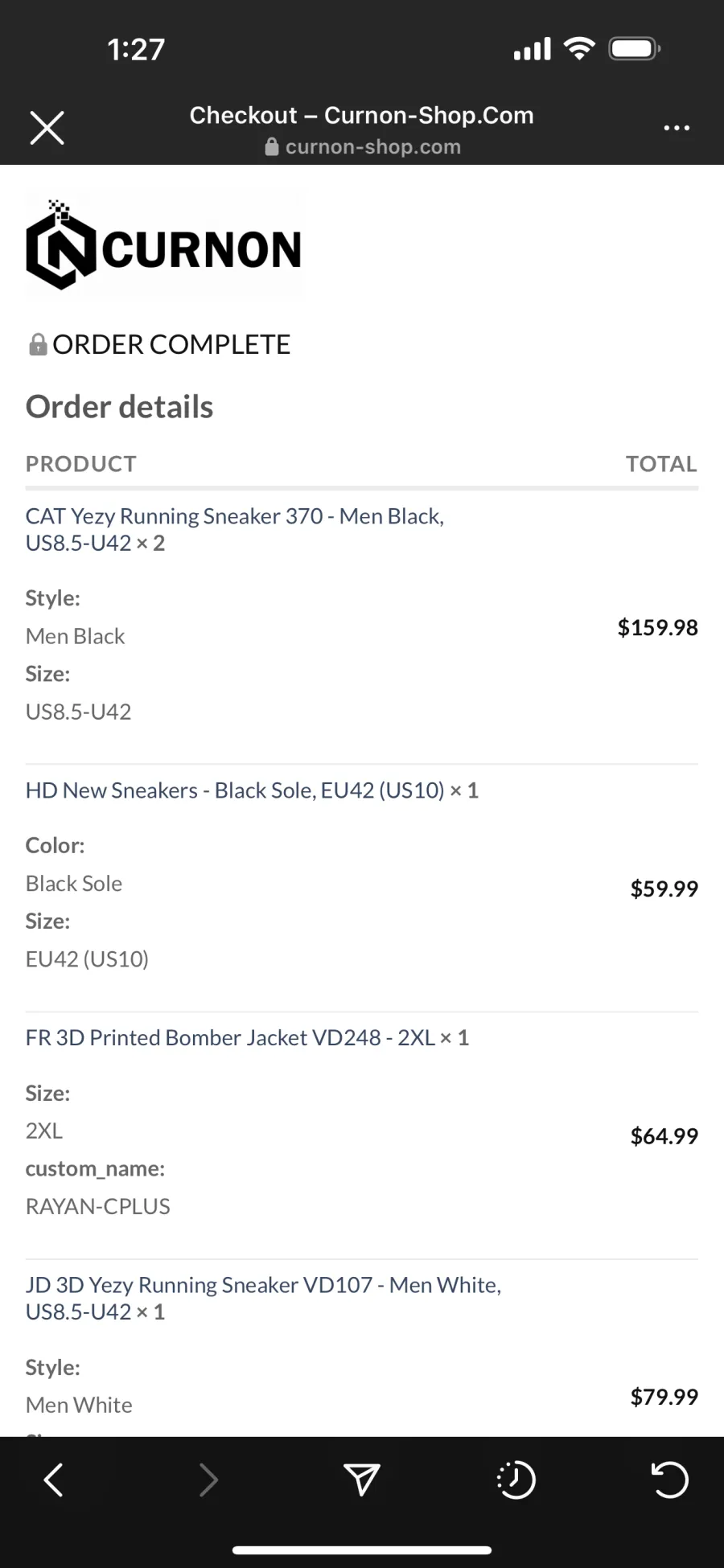Viewport: 724px width, 1568px height.
Task: Tap the ORDER COMPLETE lock icon
Action: (37, 344)
